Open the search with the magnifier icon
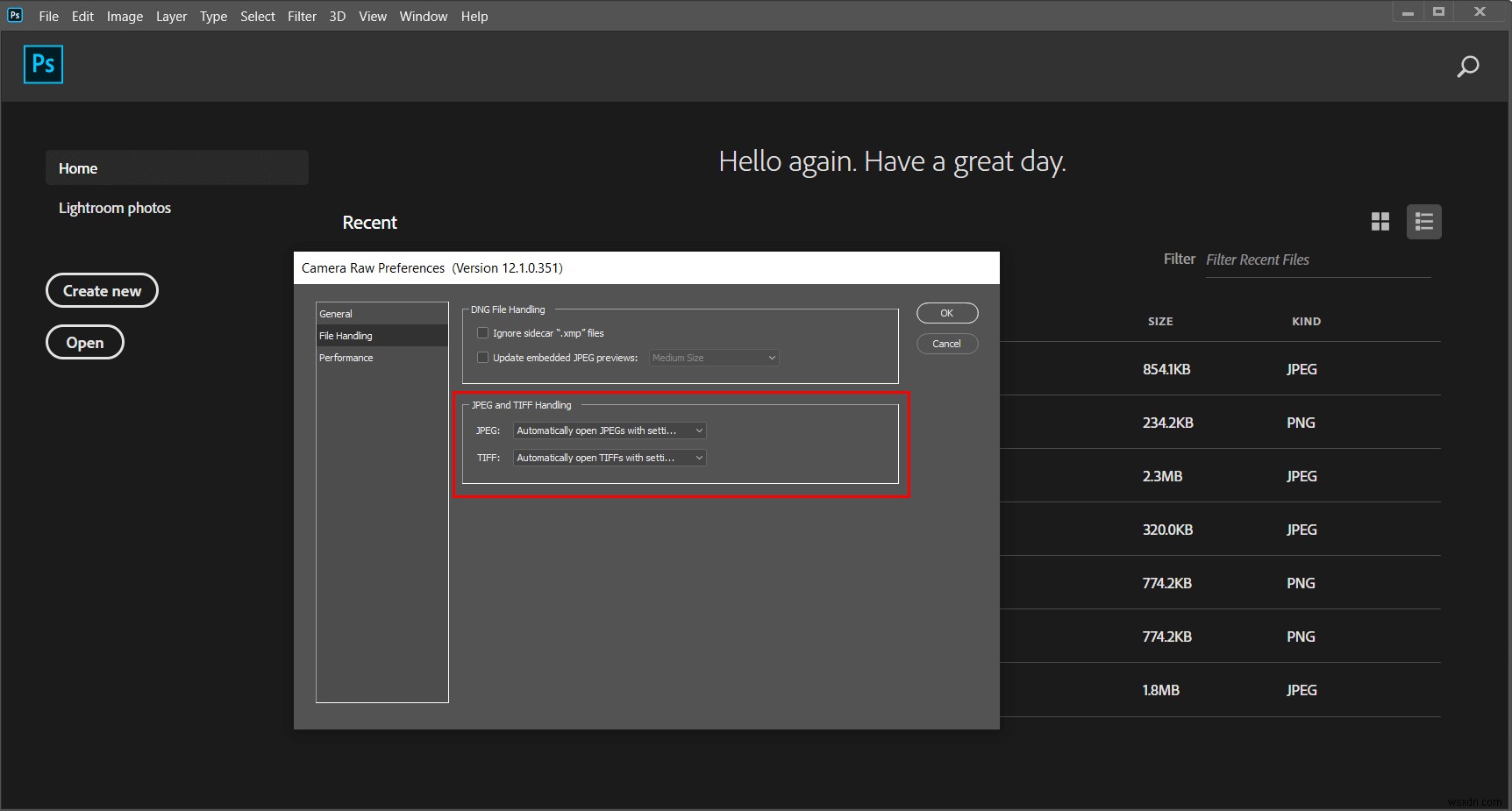This screenshot has height=811, width=1512. tap(1467, 66)
